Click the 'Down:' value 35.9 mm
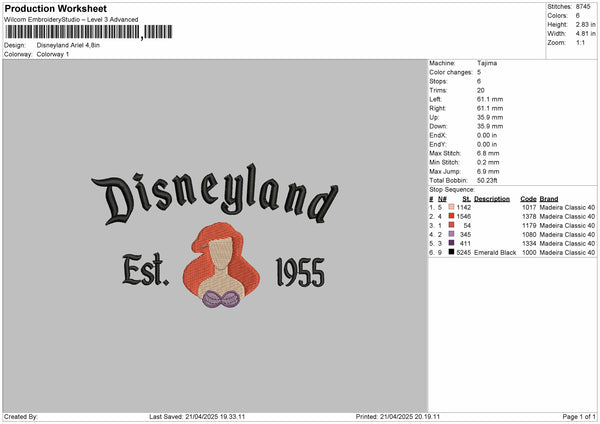600x424 pixels. tap(490, 126)
